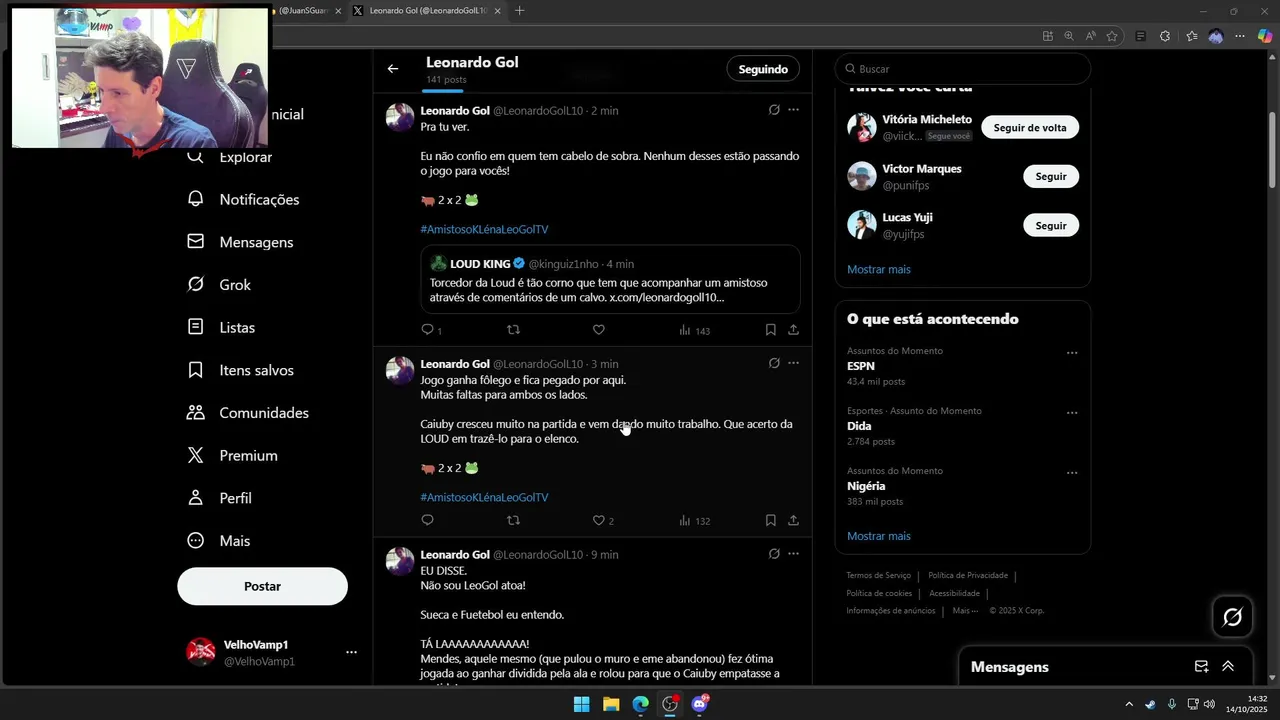The width and height of the screenshot is (1280, 720).
Task: Follow Victor Marques with Seguir
Action: click(x=1050, y=176)
